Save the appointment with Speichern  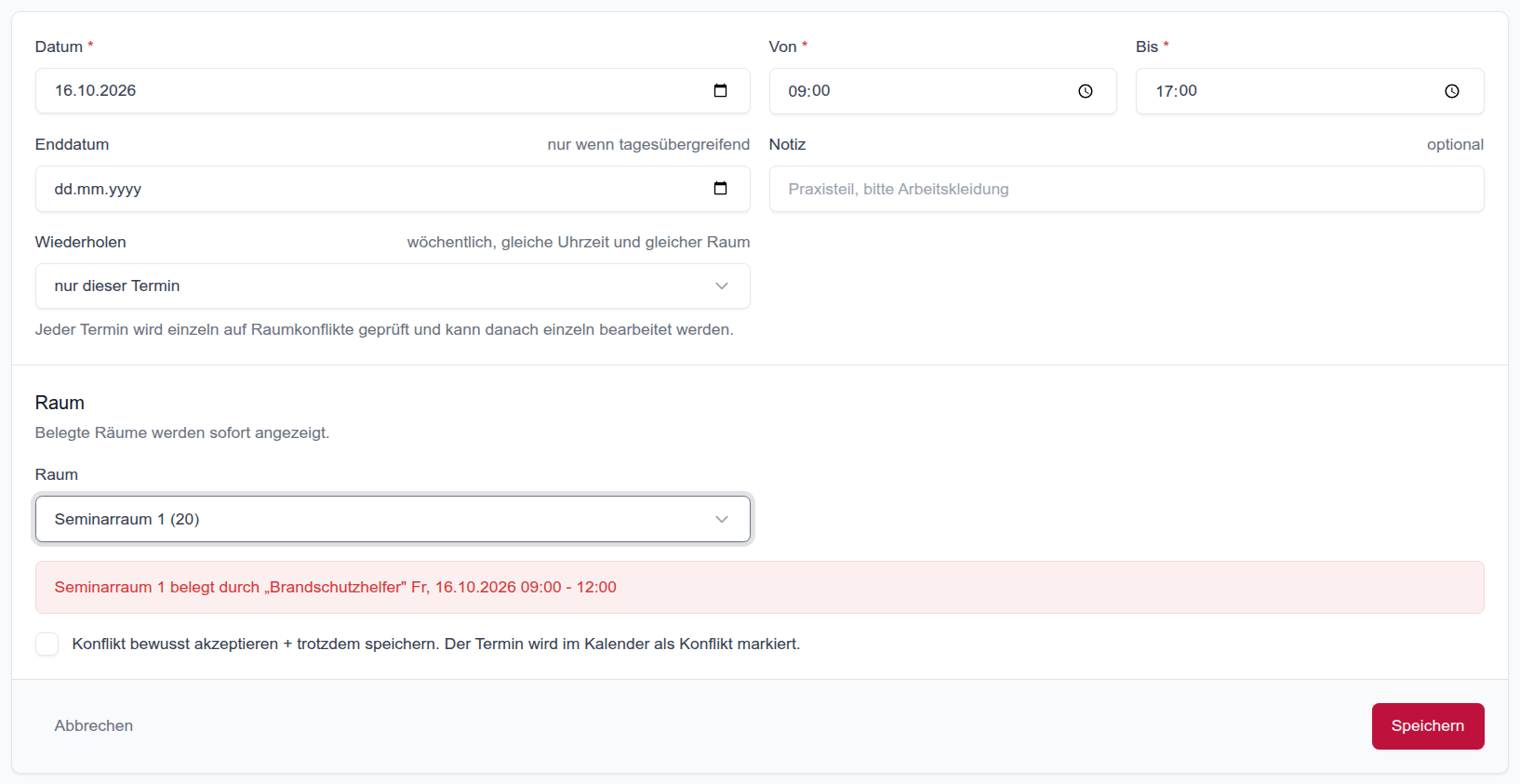[1428, 726]
